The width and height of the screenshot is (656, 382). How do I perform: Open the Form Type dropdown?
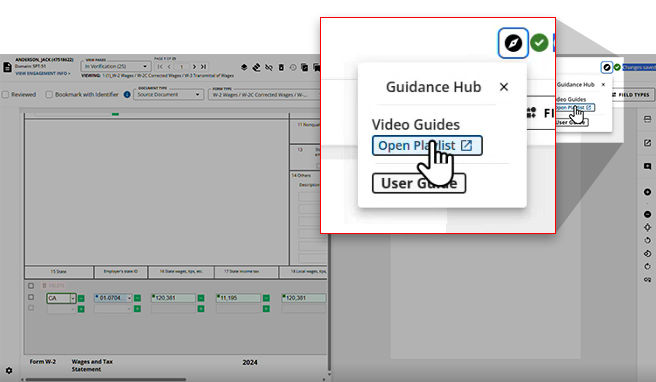[264, 95]
